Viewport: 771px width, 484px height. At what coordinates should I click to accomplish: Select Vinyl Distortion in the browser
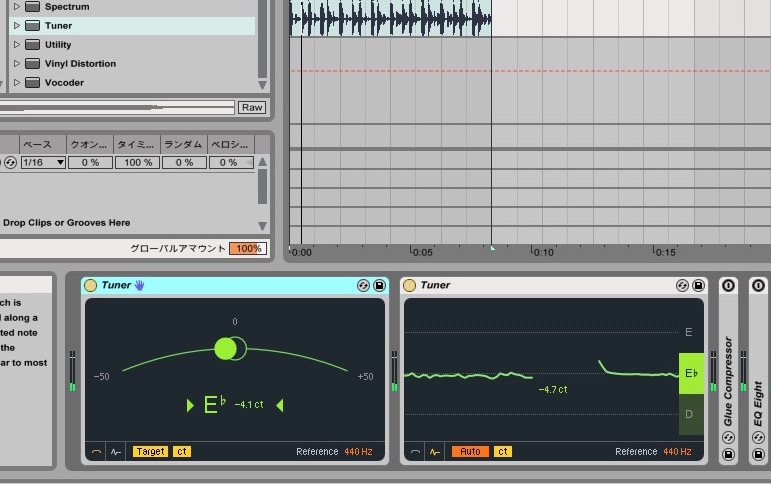80,63
